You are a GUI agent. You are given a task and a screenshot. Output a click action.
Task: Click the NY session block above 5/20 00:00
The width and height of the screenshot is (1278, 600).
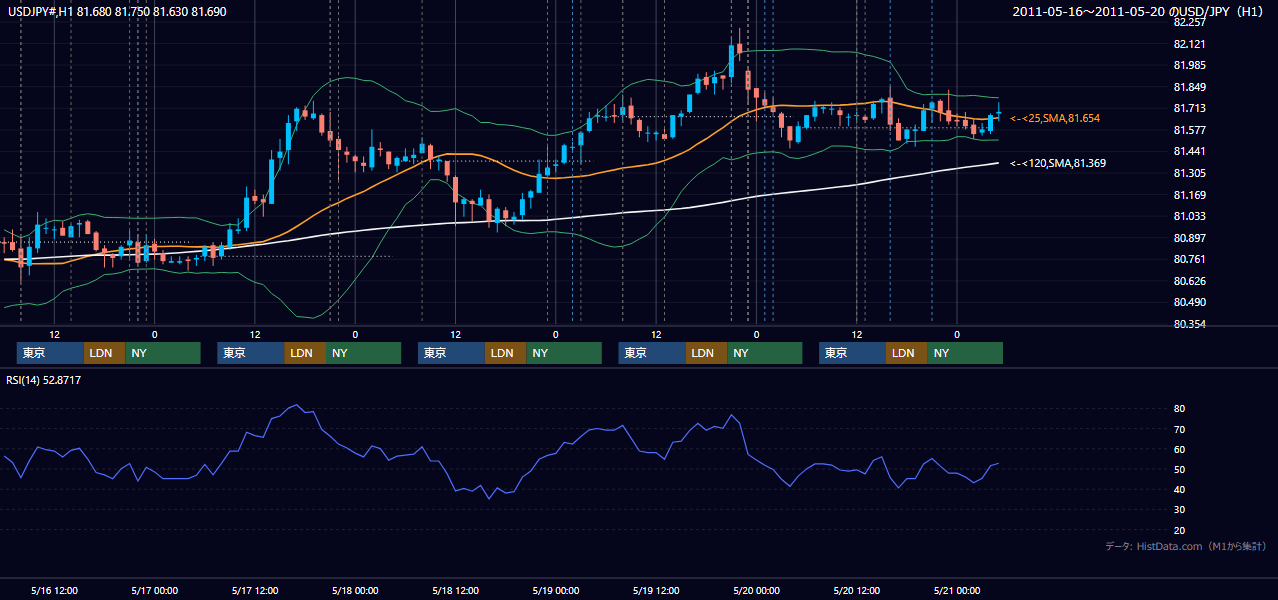(765, 353)
